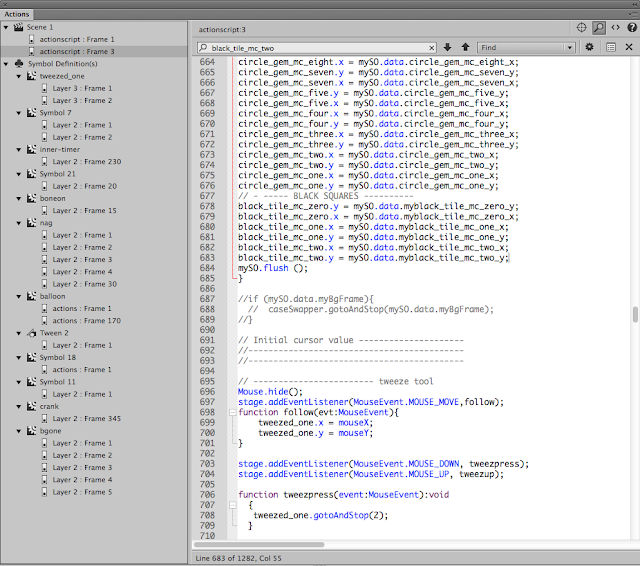Click the Tween 2 graphic symbol icon
The width and height of the screenshot is (640, 566).
click(31, 333)
